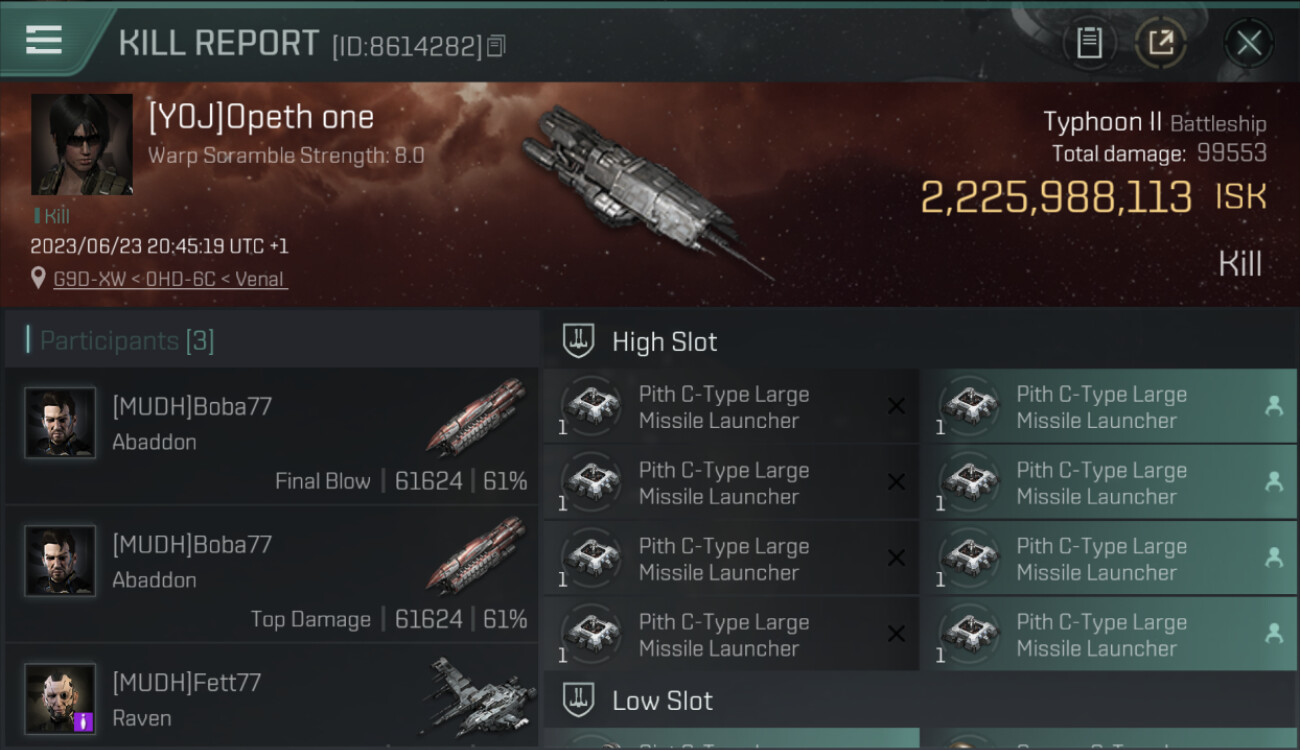Click the first dropped launcher's person icon

[1274, 406]
